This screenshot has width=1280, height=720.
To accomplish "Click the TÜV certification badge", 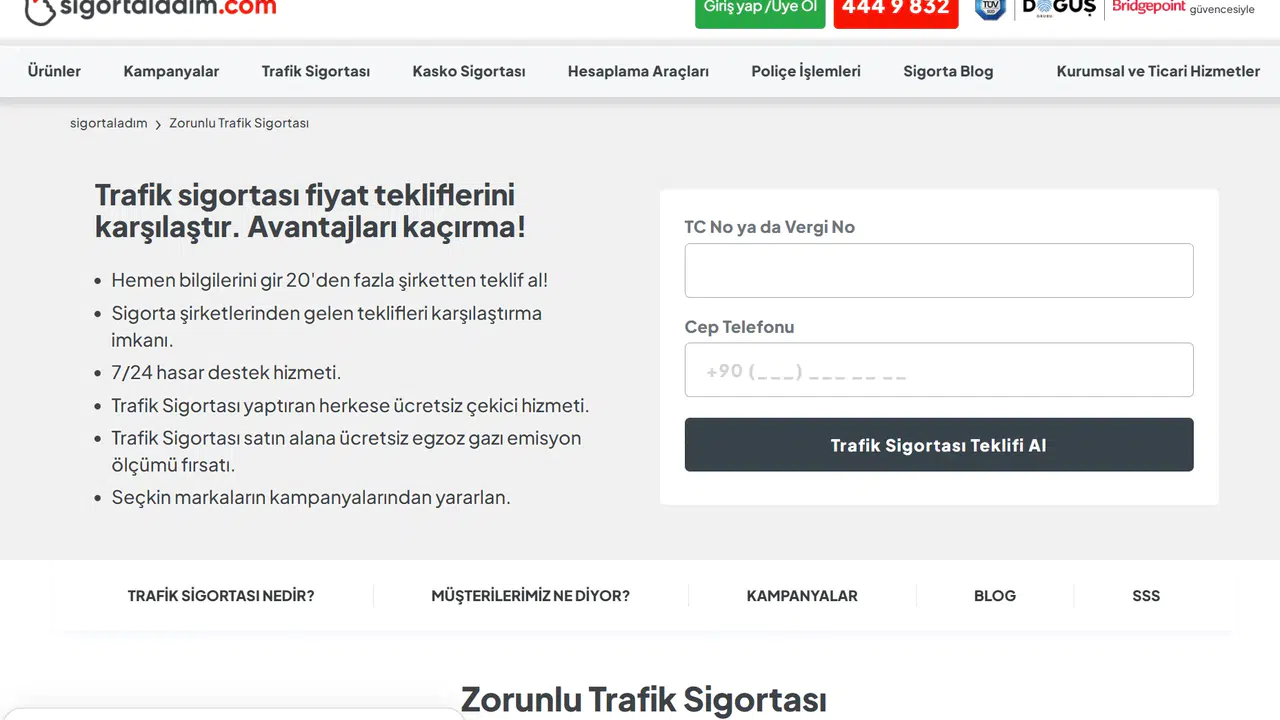I will 989,10.
